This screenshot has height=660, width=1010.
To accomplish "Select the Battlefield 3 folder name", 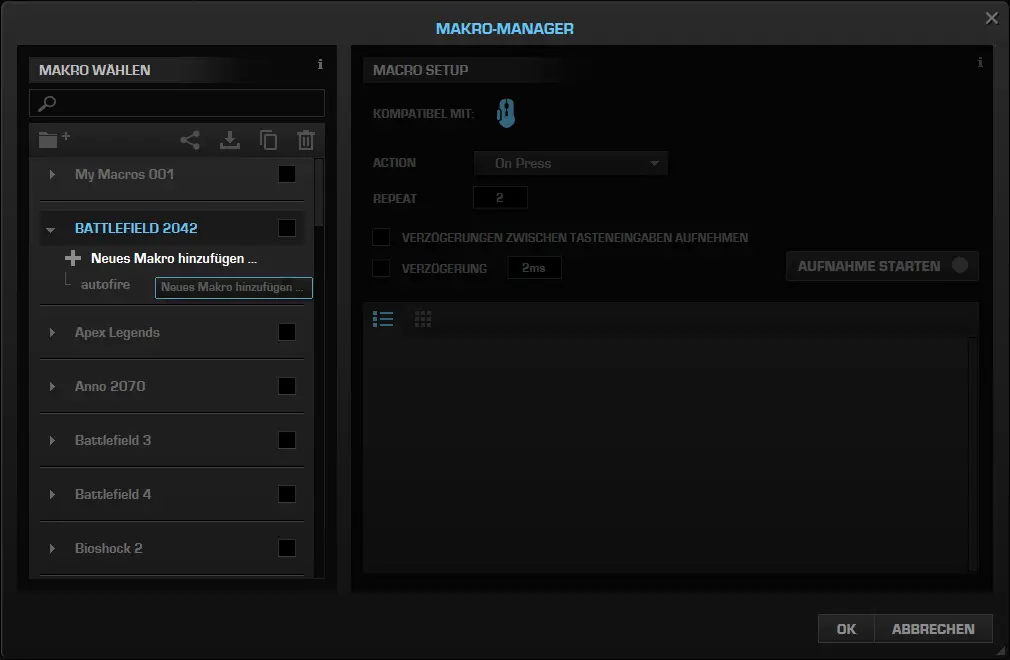I will click(113, 440).
